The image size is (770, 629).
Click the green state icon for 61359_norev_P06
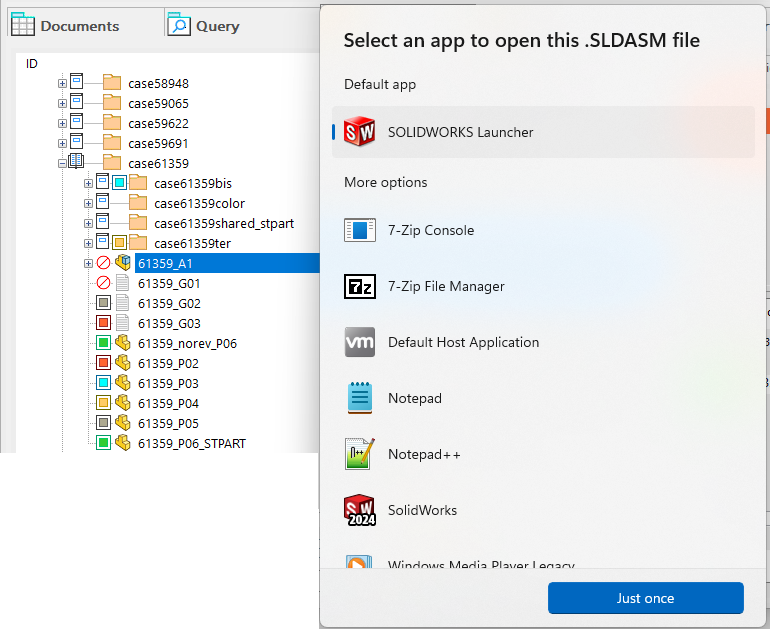[x=103, y=343]
